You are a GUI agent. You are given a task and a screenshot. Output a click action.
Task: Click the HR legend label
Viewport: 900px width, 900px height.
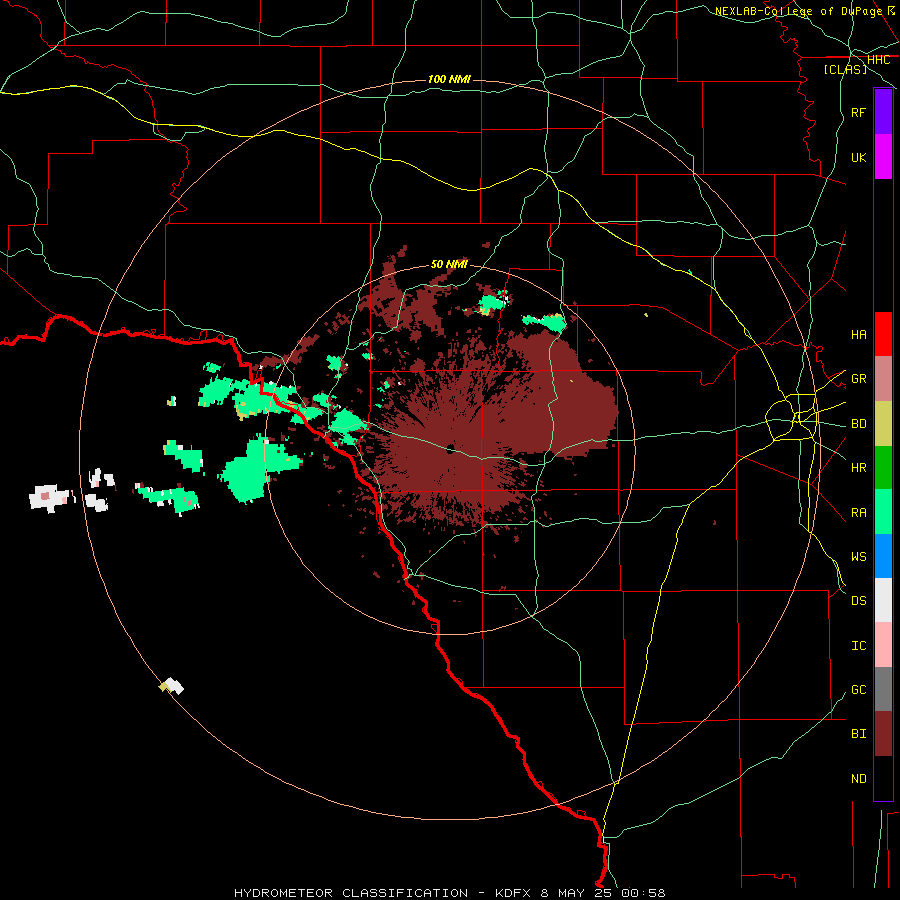pyautogui.click(x=858, y=468)
